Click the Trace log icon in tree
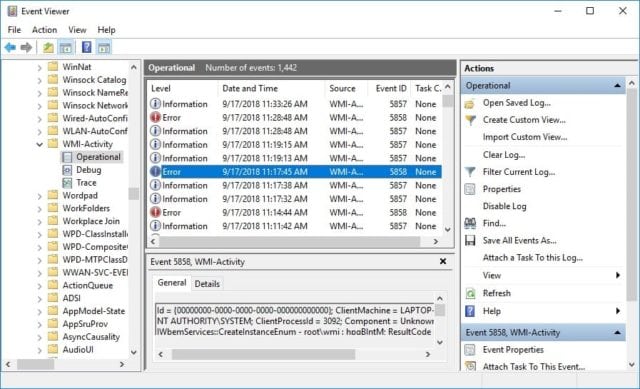This screenshot has height=389, width=640. tap(67, 183)
